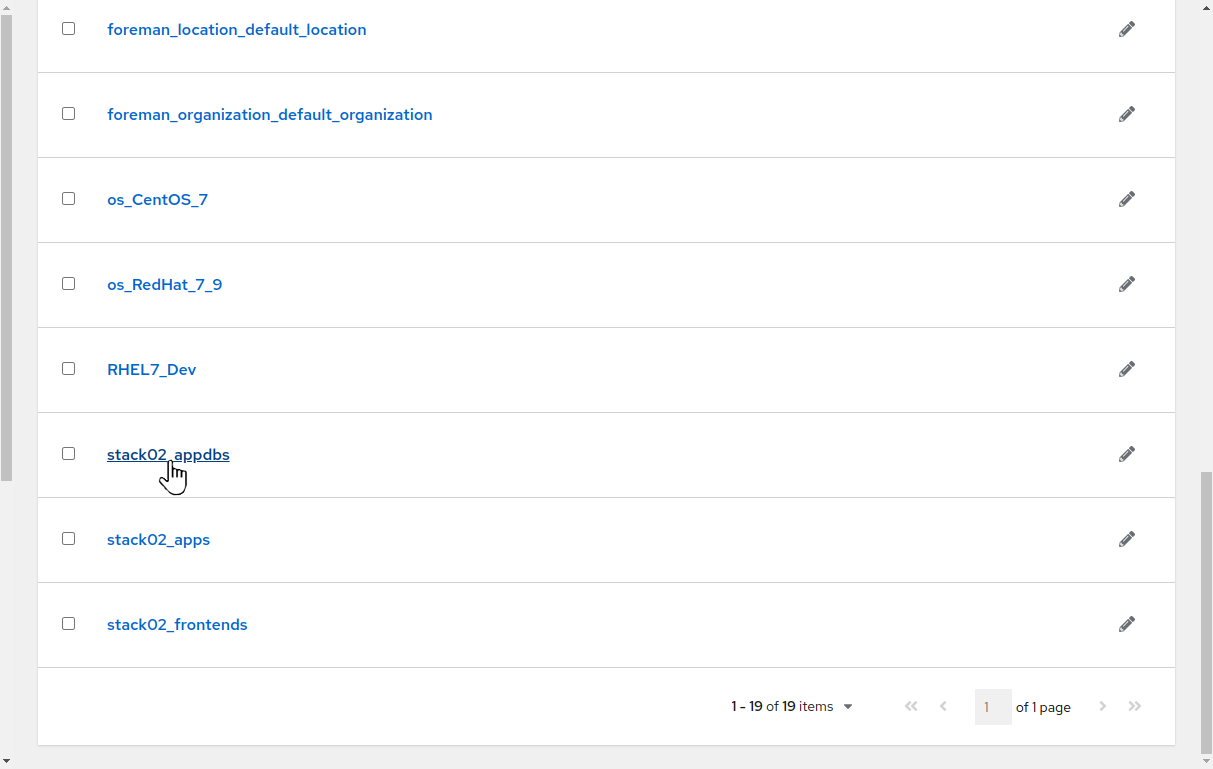Open RHEL7_Dev link
This screenshot has height=769, width=1213.
click(152, 370)
